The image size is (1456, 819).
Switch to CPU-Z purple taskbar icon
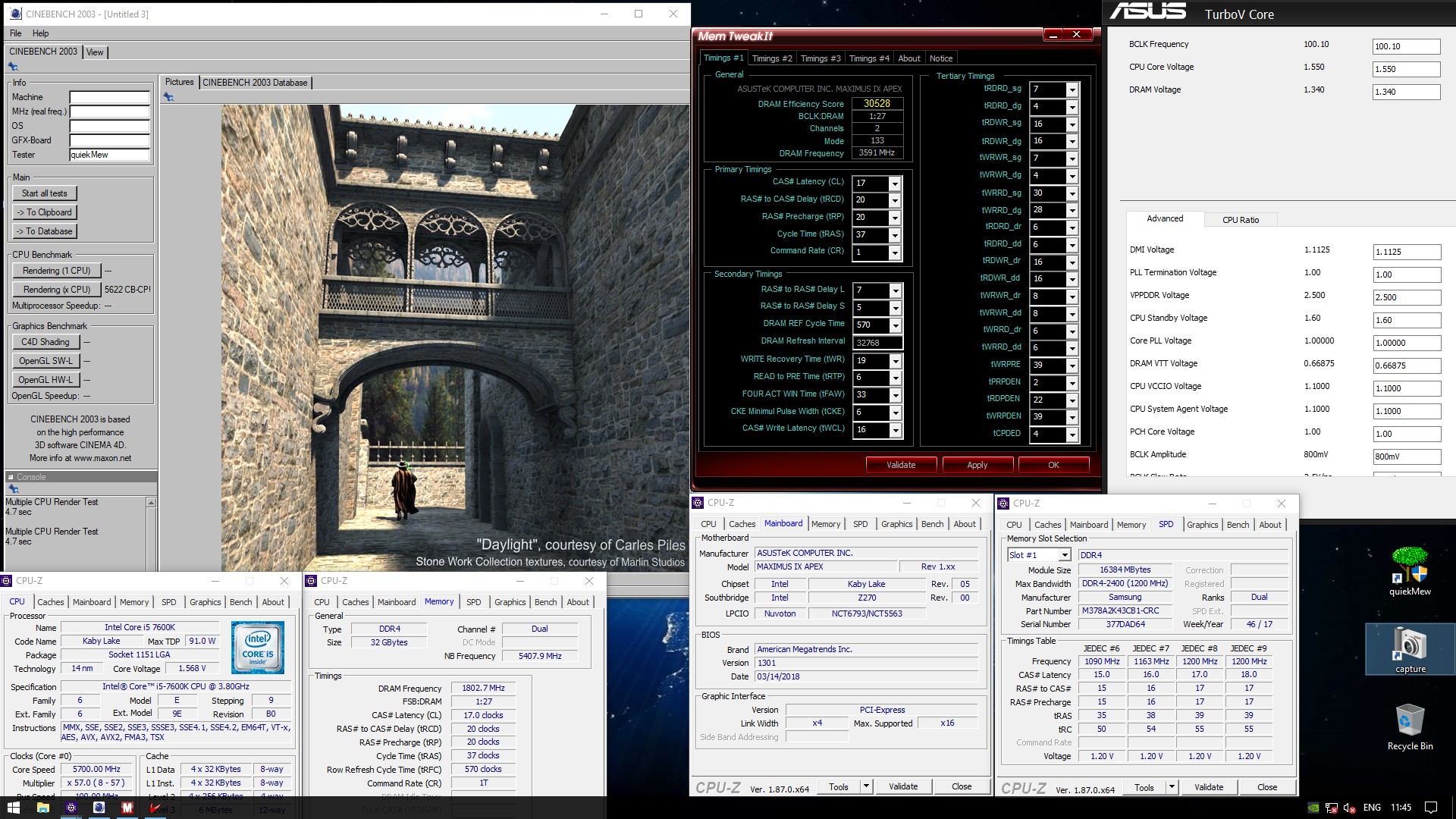click(x=71, y=808)
